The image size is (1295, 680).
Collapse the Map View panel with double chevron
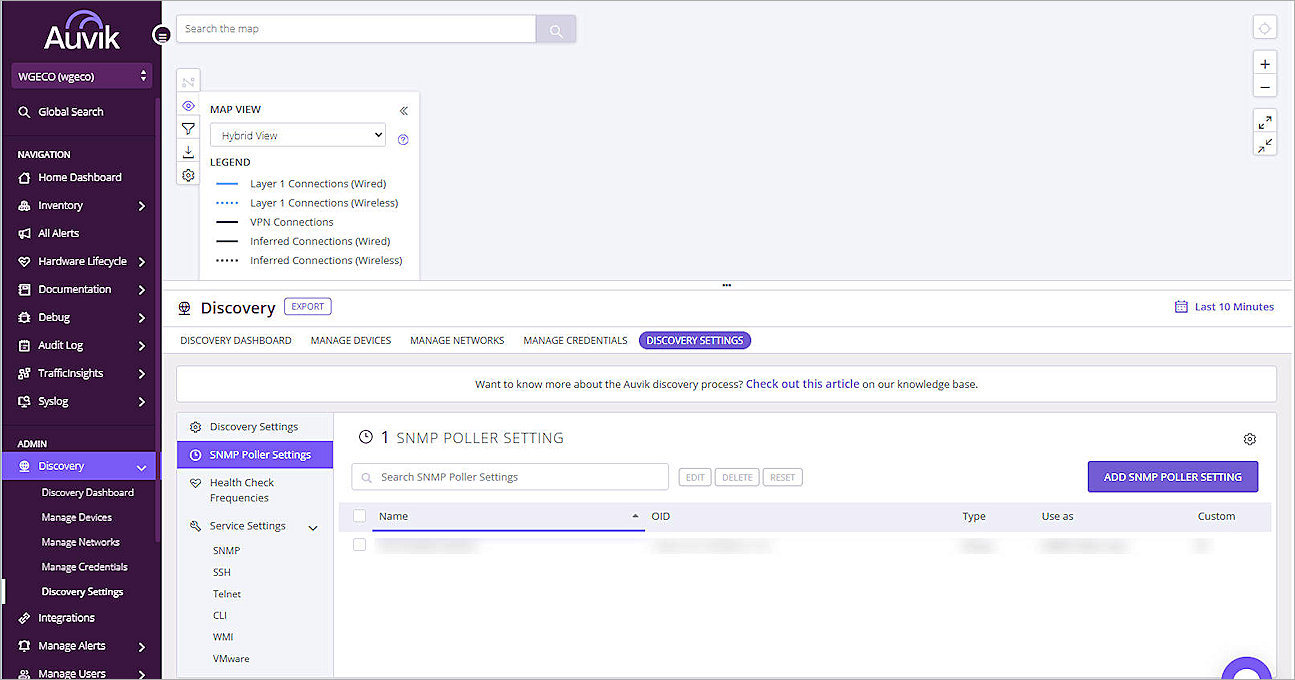(404, 110)
